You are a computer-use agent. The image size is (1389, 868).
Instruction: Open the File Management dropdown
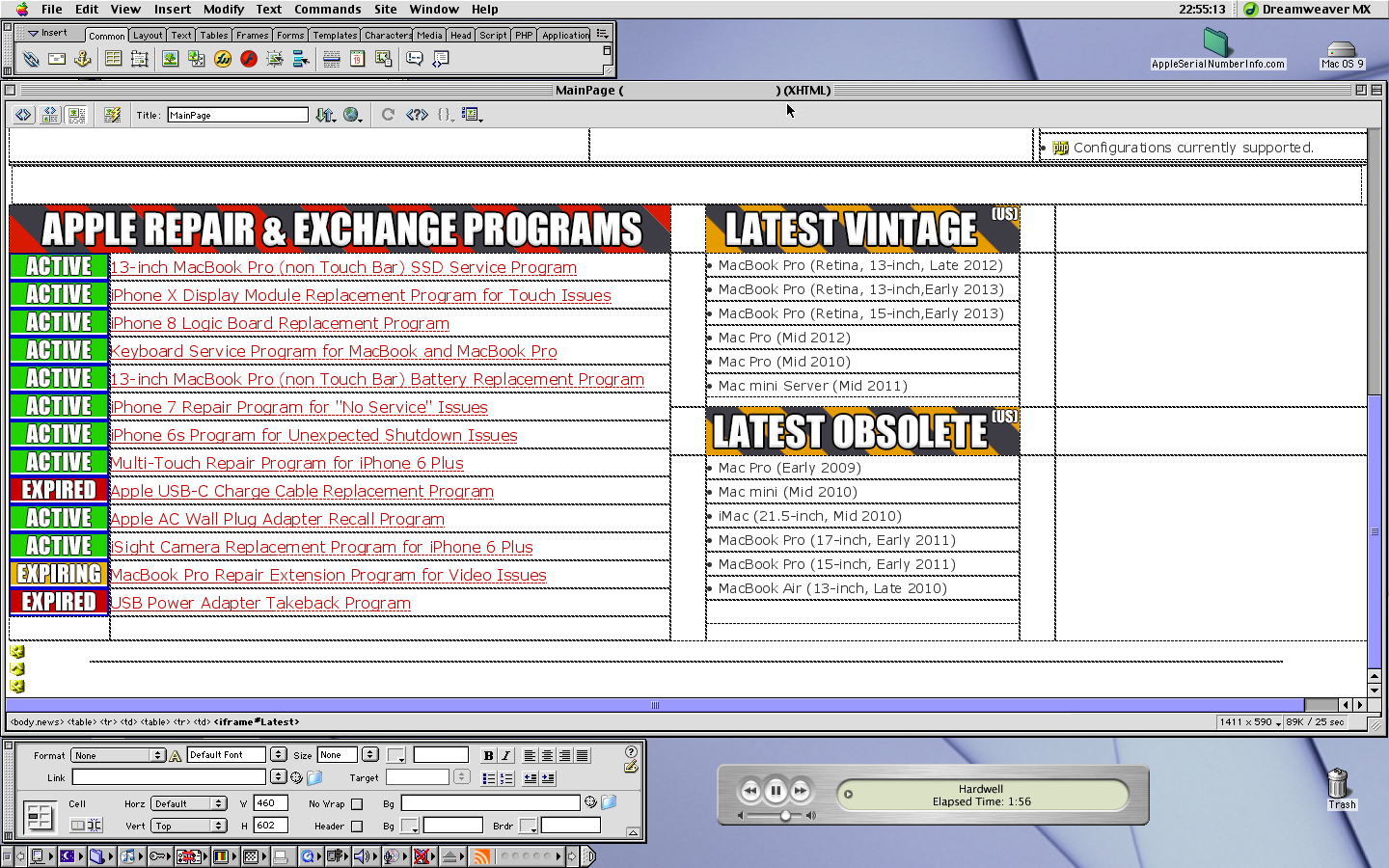[x=325, y=115]
